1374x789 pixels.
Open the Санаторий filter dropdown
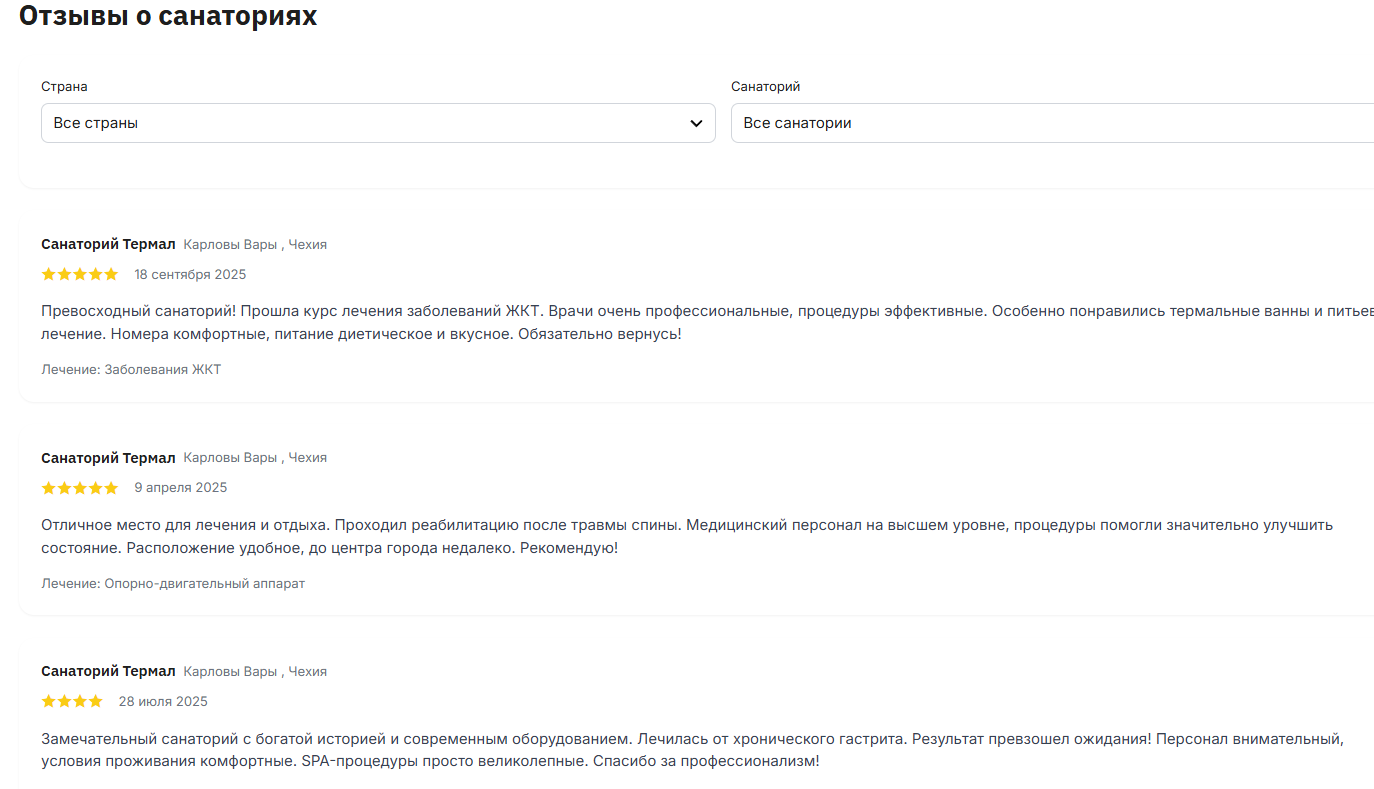click(1052, 123)
